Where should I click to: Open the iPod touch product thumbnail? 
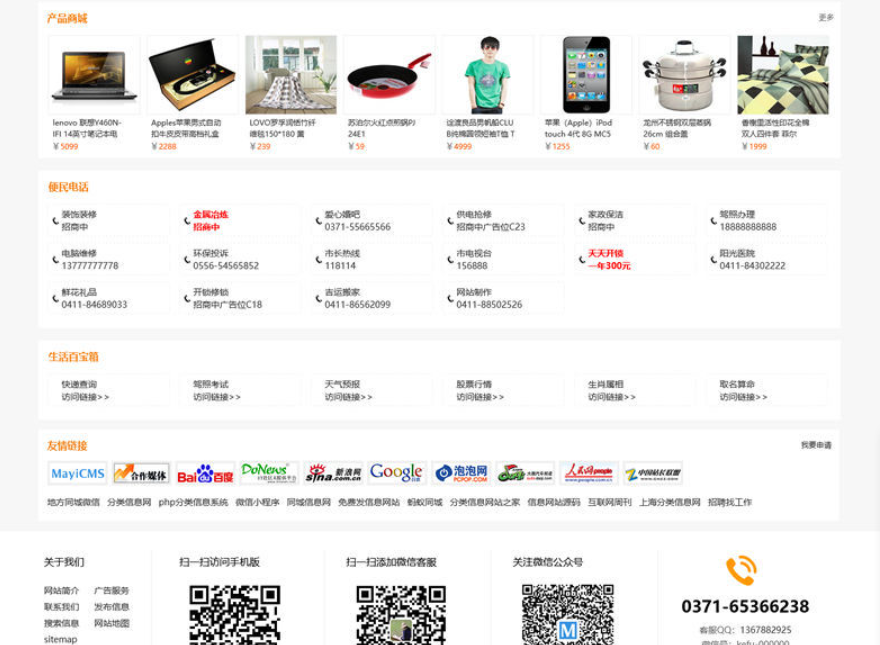[586, 75]
